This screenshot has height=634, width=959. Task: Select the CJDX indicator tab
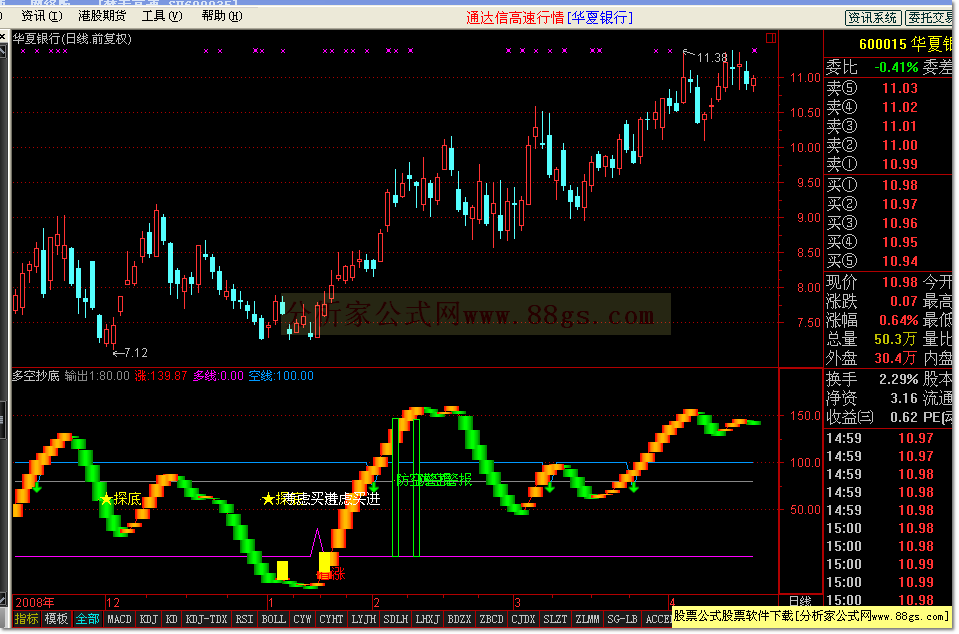click(x=523, y=619)
